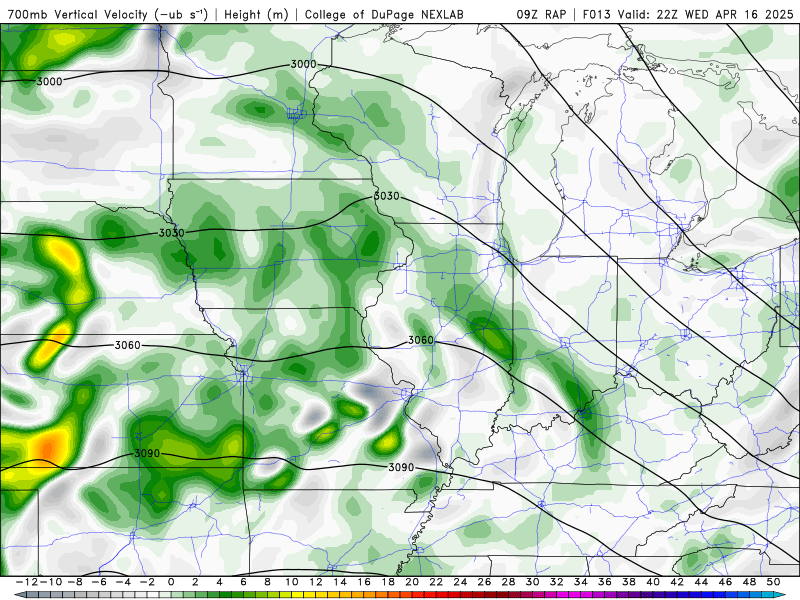This screenshot has height=600, width=800.
Task: Click the 6 value on the color scale
Action: [243, 582]
